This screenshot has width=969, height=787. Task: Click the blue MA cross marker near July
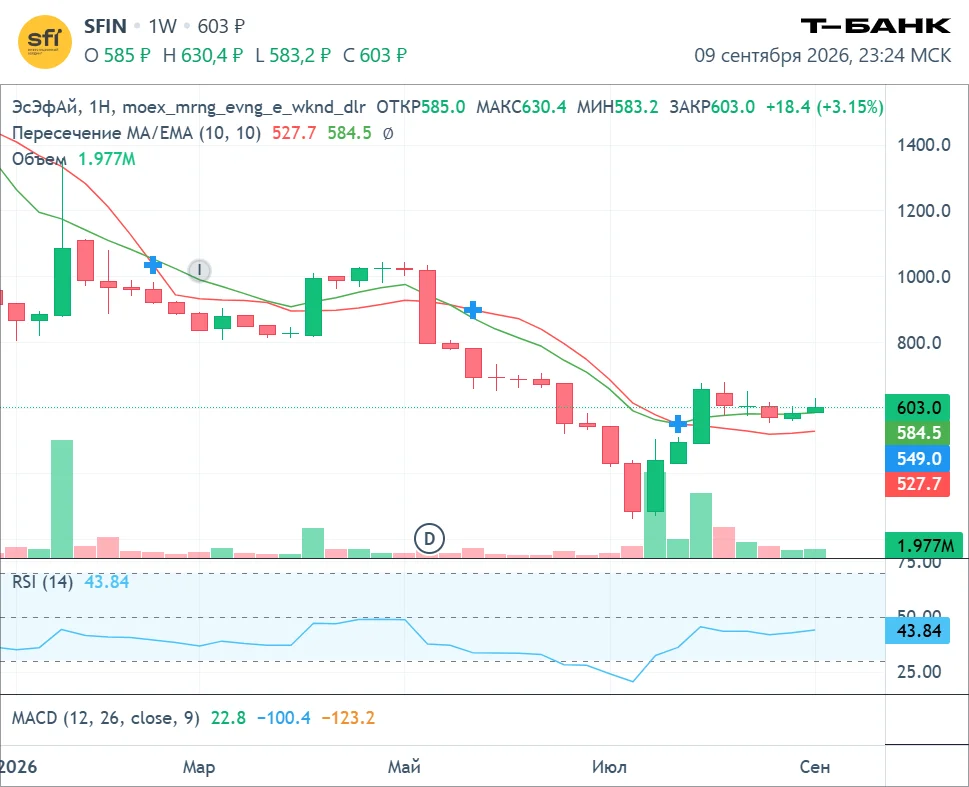click(x=678, y=423)
